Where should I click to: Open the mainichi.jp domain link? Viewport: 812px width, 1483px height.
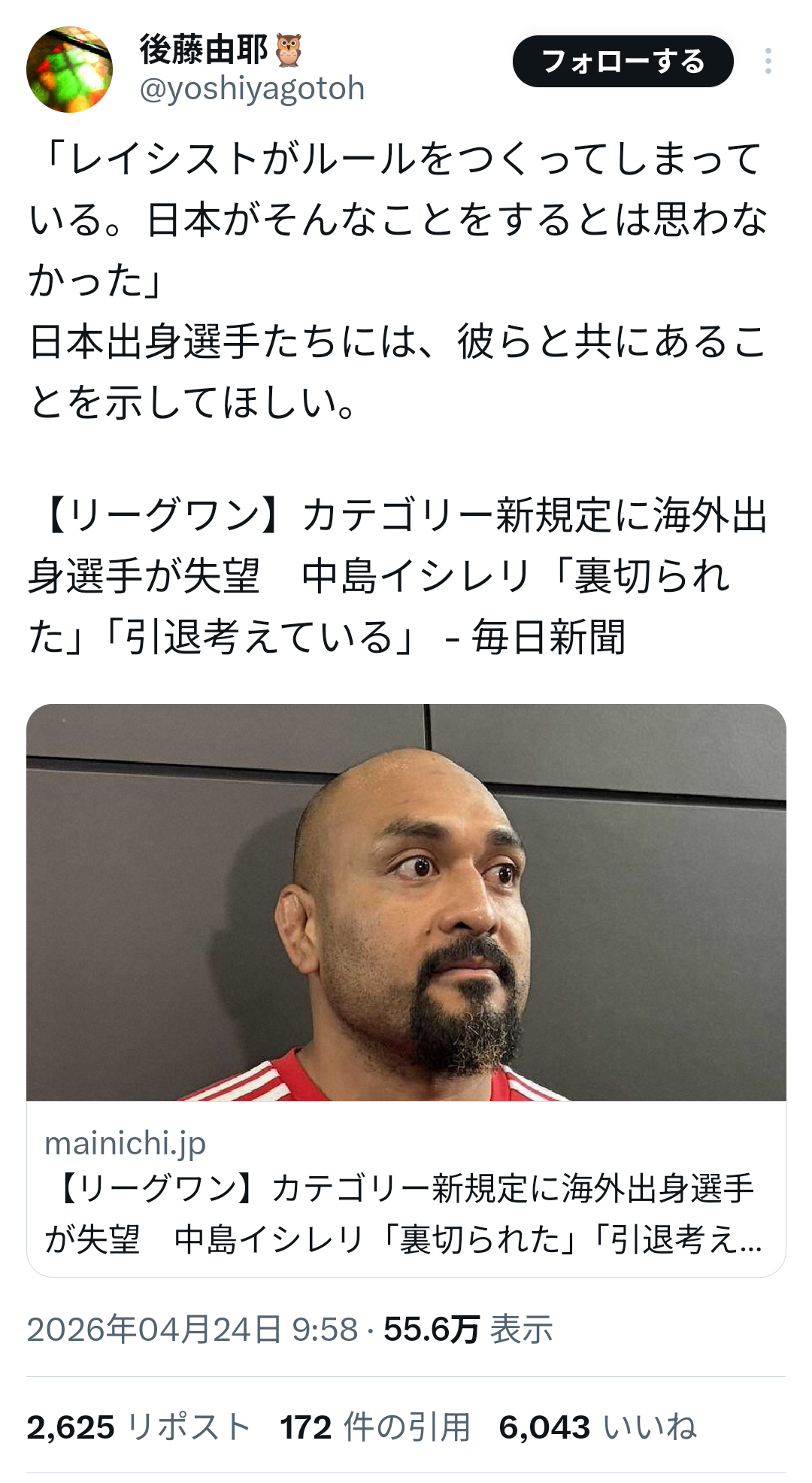pos(125,1143)
